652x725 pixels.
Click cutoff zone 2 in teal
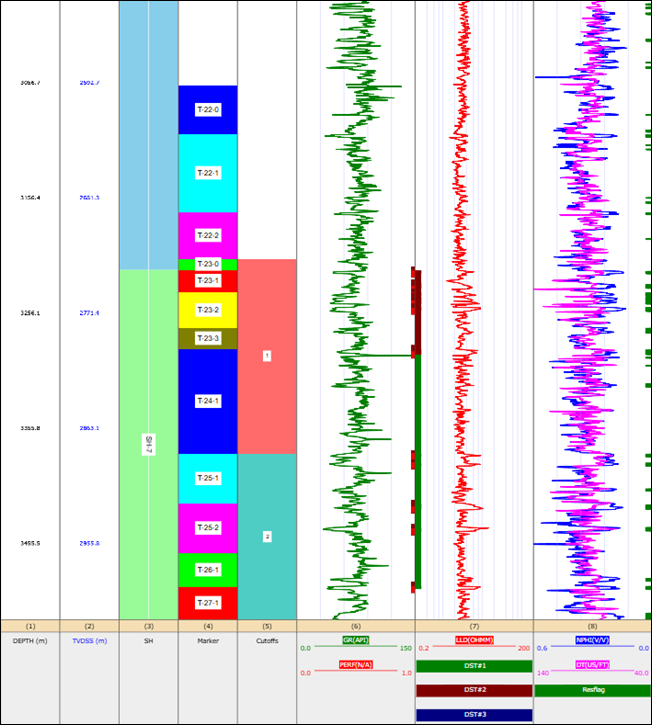pyautogui.click(x=267, y=537)
